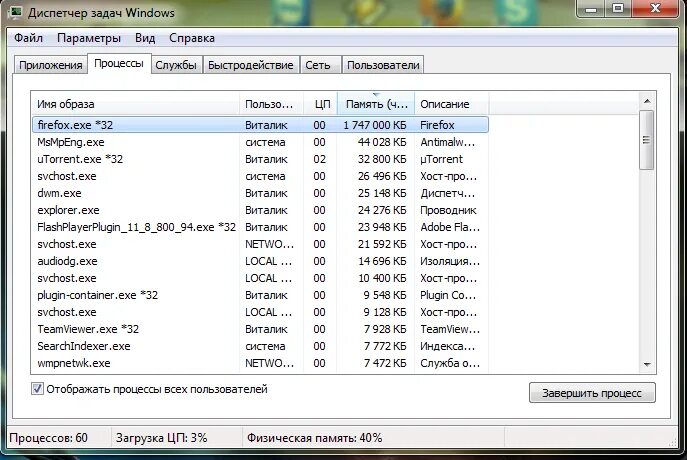The height and width of the screenshot is (460, 687).
Task: Click the Task Manager title bar icon
Action: tap(16, 12)
